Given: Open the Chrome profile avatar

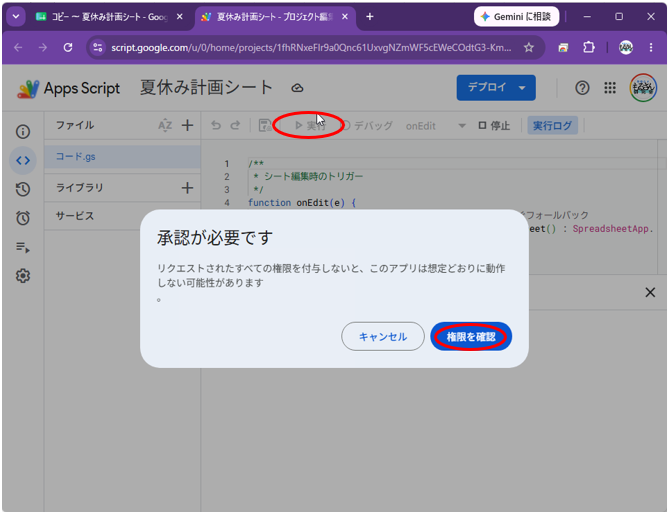Looking at the screenshot, I should click(625, 47).
